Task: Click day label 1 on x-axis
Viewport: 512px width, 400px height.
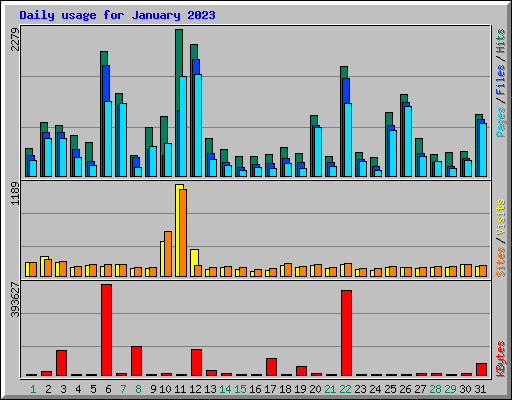Action: (x=33, y=389)
